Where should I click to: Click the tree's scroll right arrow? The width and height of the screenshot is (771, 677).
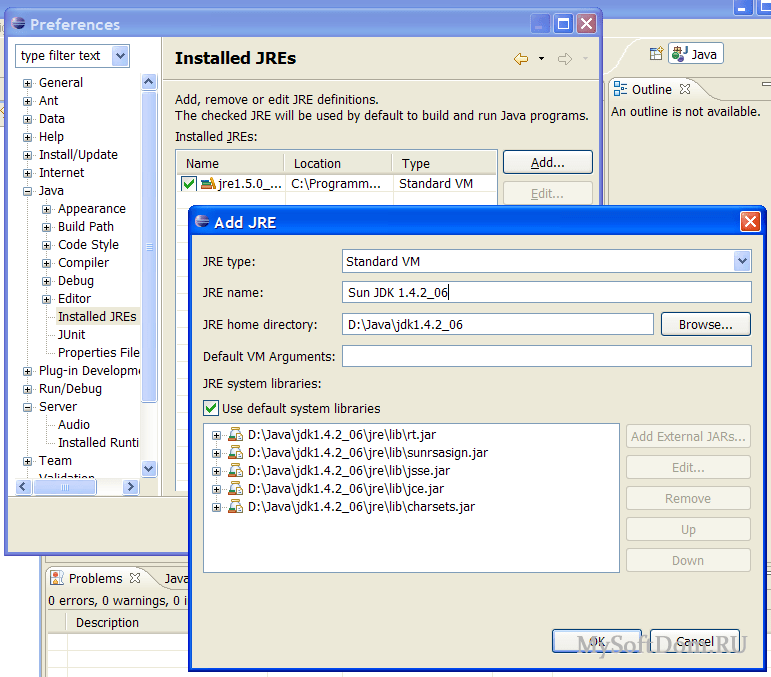tap(130, 487)
